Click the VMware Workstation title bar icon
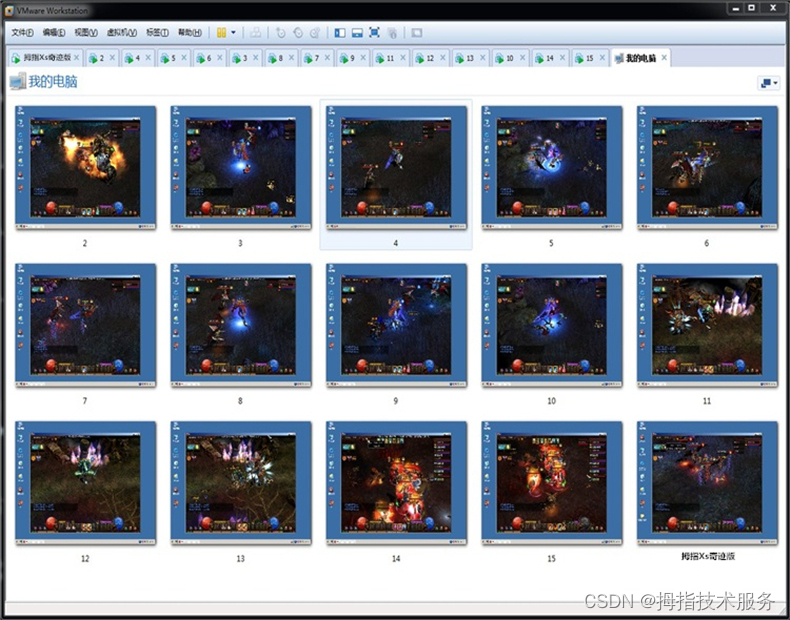The height and width of the screenshot is (620, 790). [9, 11]
